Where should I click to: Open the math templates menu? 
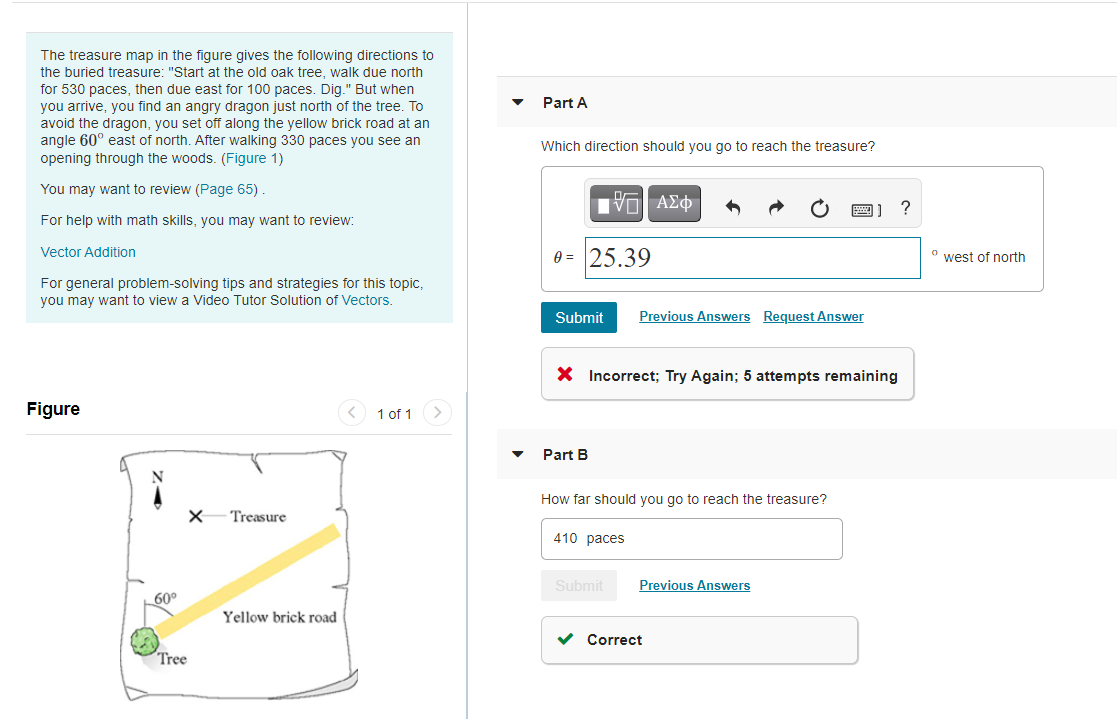614,203
